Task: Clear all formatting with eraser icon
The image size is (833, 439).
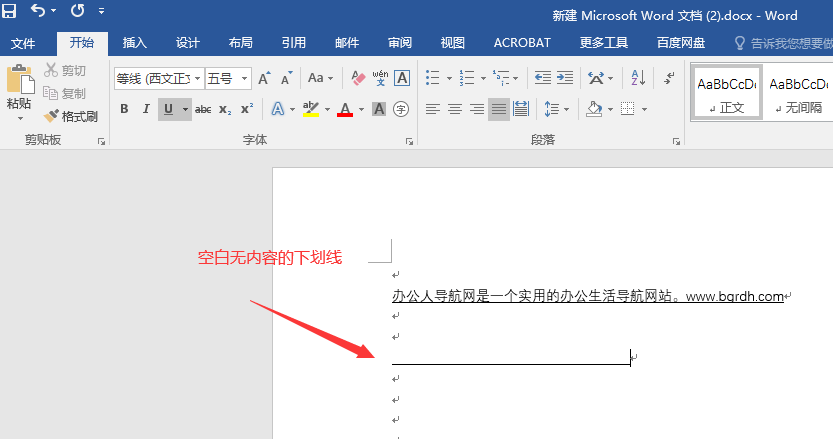Action: [x=358, y=79]
